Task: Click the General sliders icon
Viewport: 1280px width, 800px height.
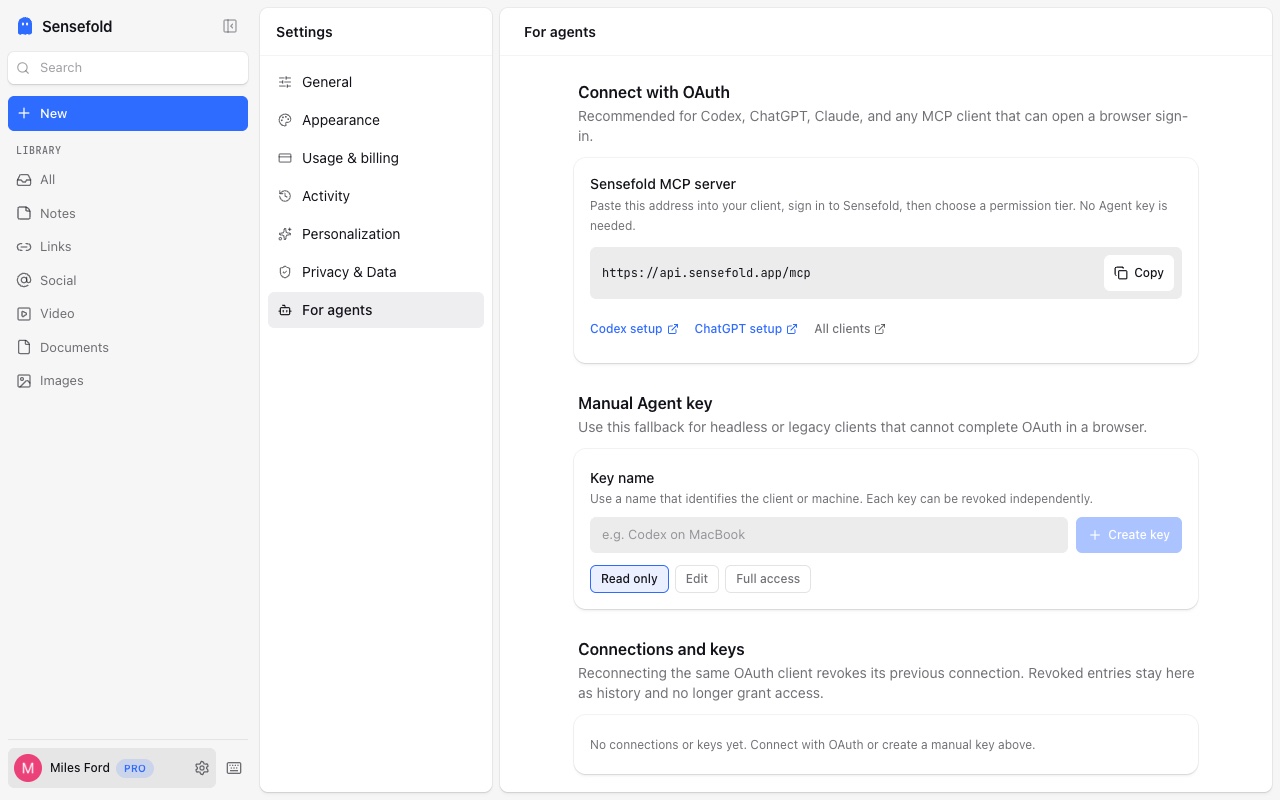Action: pyautogui.click(x=285, y=82)
